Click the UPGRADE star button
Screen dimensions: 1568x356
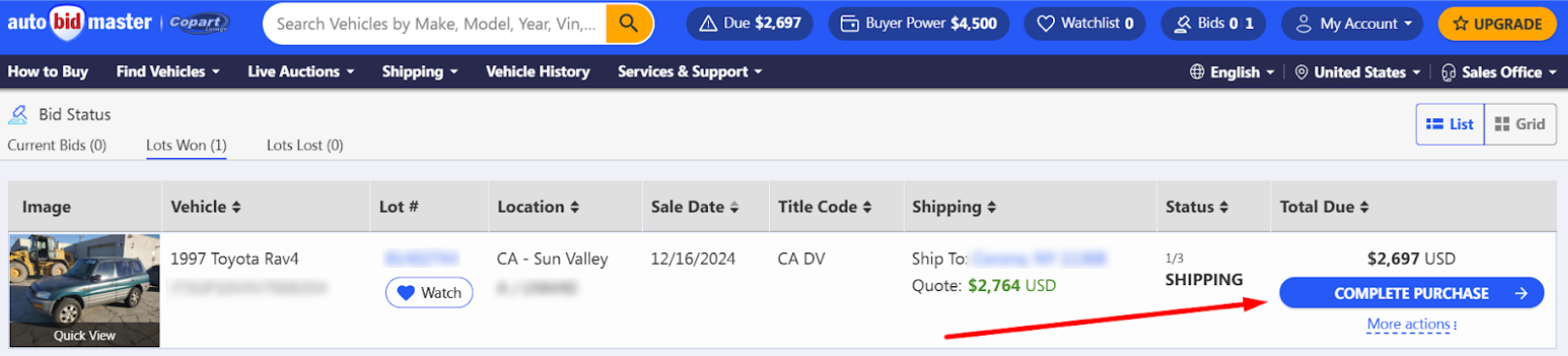coord(1496,23)
